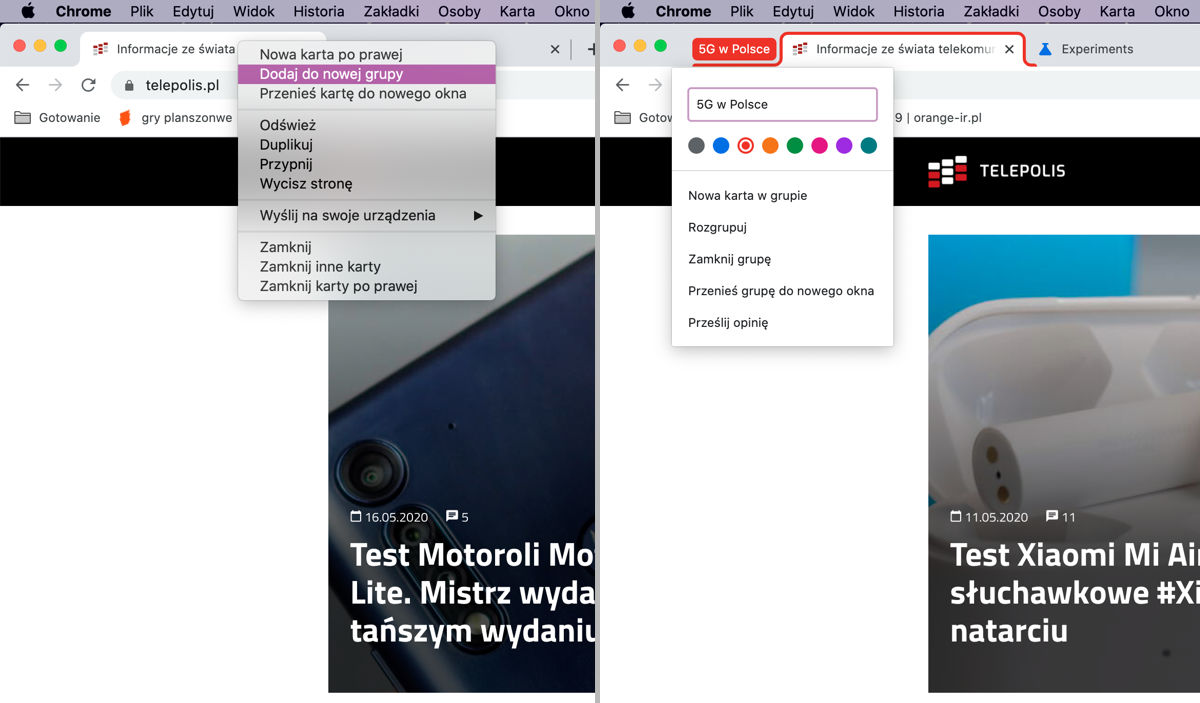Click the Telepolis logo in the header
This screenshot has height=703, width=1200.
[x=996, y=171]
